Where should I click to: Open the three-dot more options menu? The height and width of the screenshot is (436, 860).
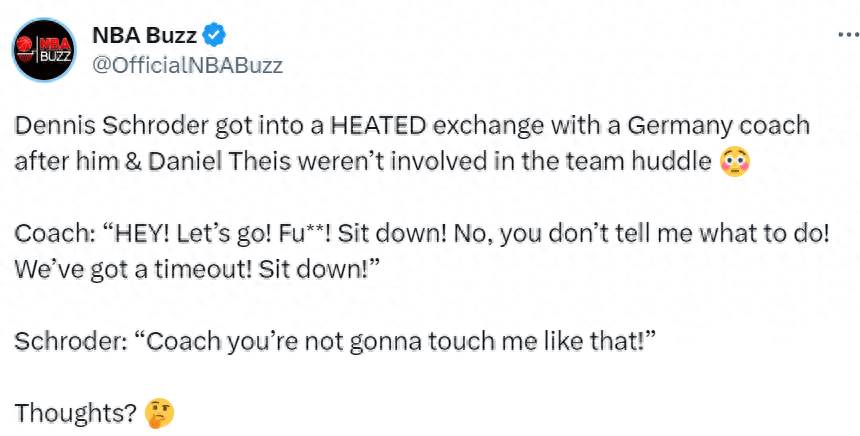point(849,35)
